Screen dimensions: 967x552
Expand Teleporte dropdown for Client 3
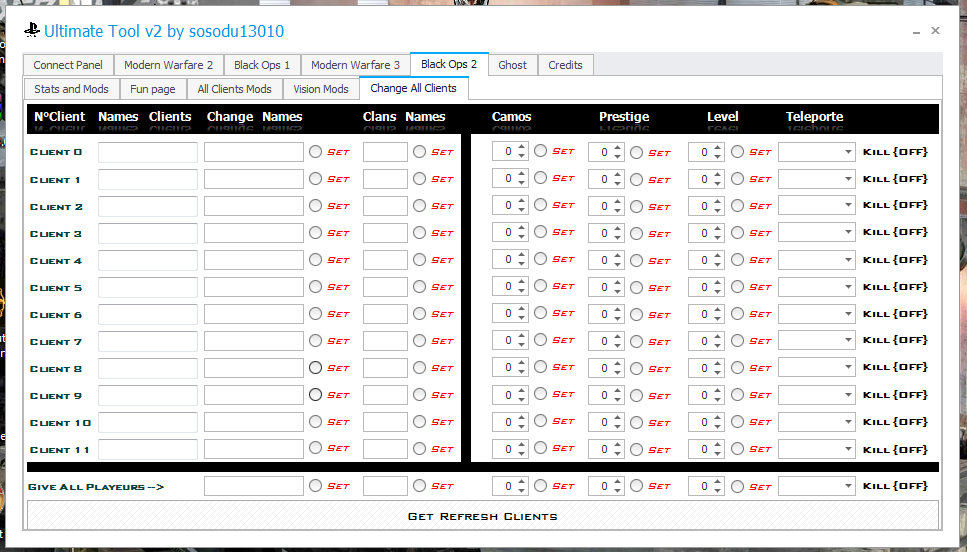[x=817, y=233]
